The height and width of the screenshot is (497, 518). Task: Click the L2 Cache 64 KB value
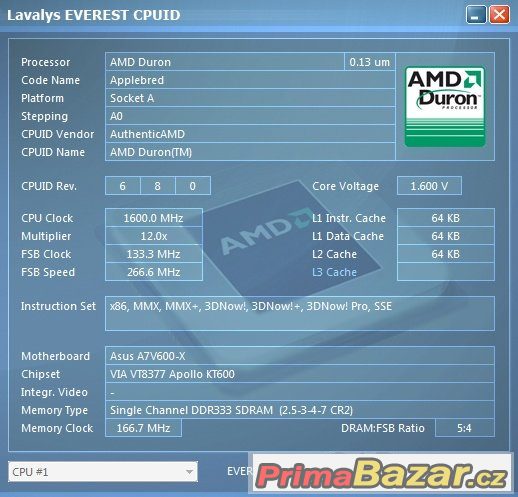[446, 254]
